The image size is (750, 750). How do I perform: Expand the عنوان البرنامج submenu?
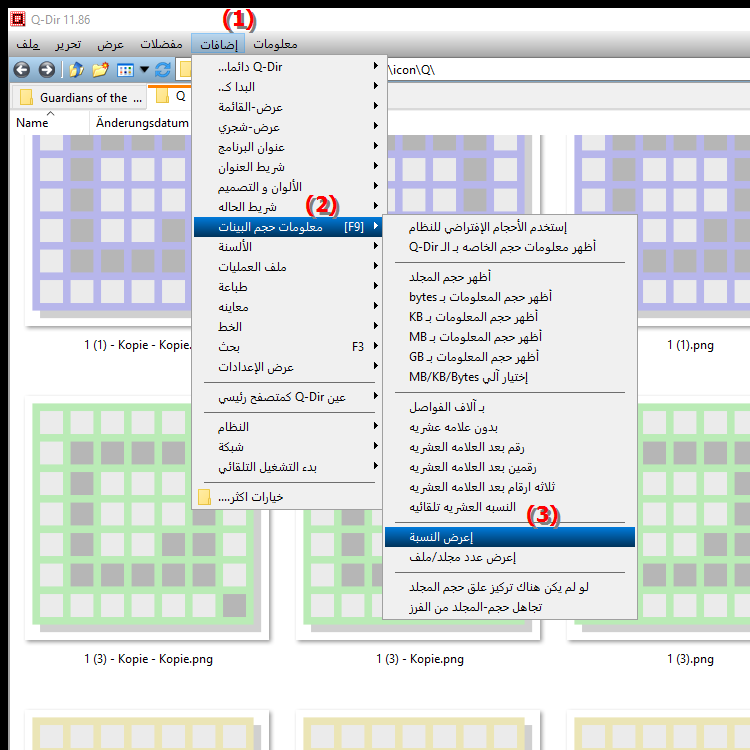click(287, 147)
